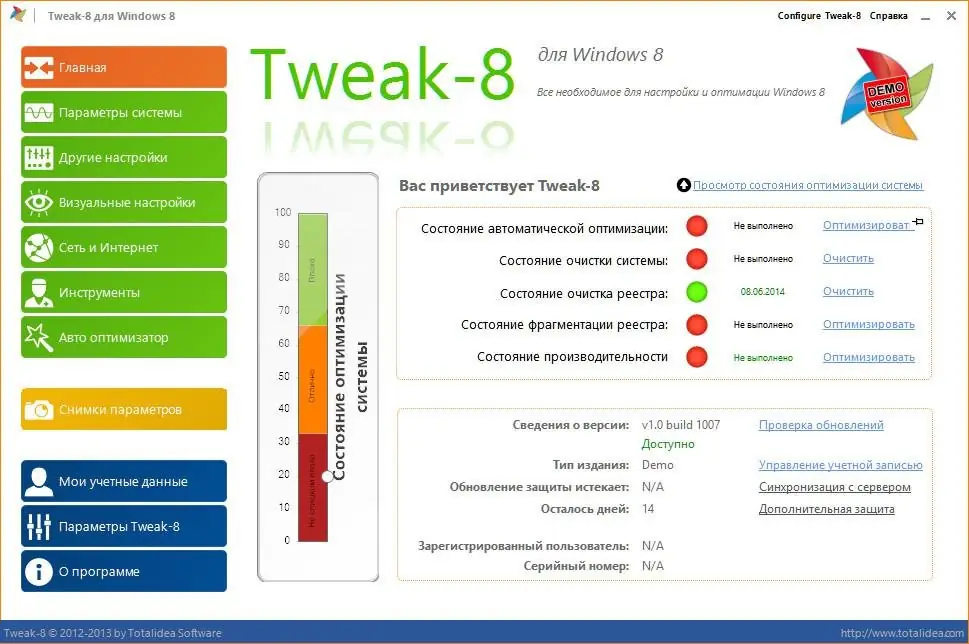Open Визуальные настройки section
Screen dimensions: 969x644
[x=124, y=202]
